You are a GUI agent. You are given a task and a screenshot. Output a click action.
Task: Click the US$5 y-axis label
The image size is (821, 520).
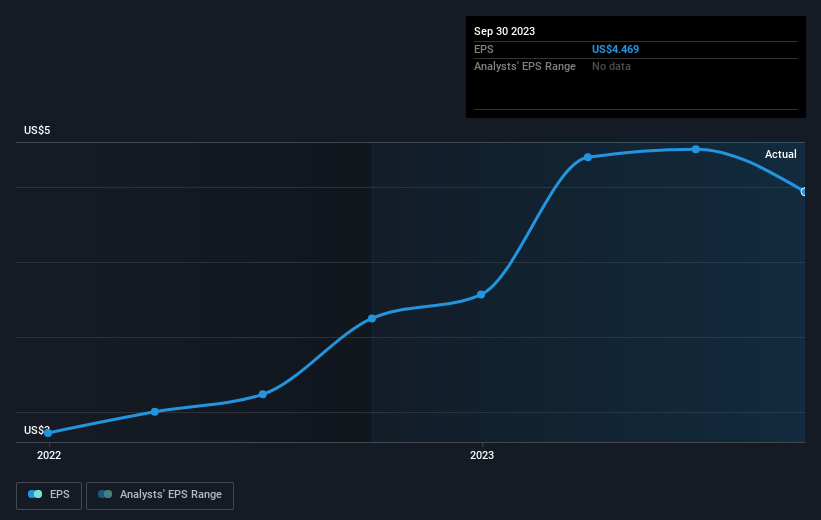[37, 130]
